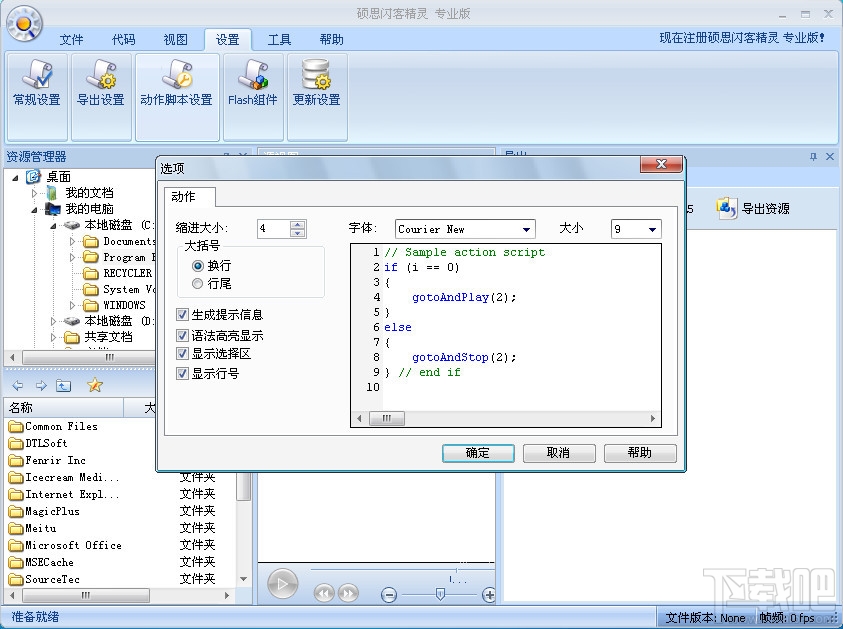Select the Meitu folder
This screenshot has height=629, width=843.
pyautogui.click(x=32, y=528)
